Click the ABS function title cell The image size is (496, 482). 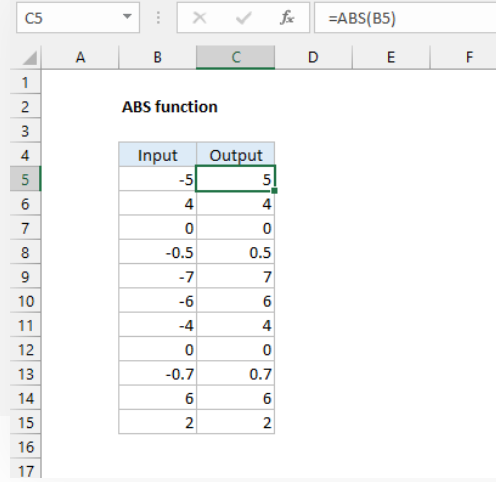pos(170,107)
